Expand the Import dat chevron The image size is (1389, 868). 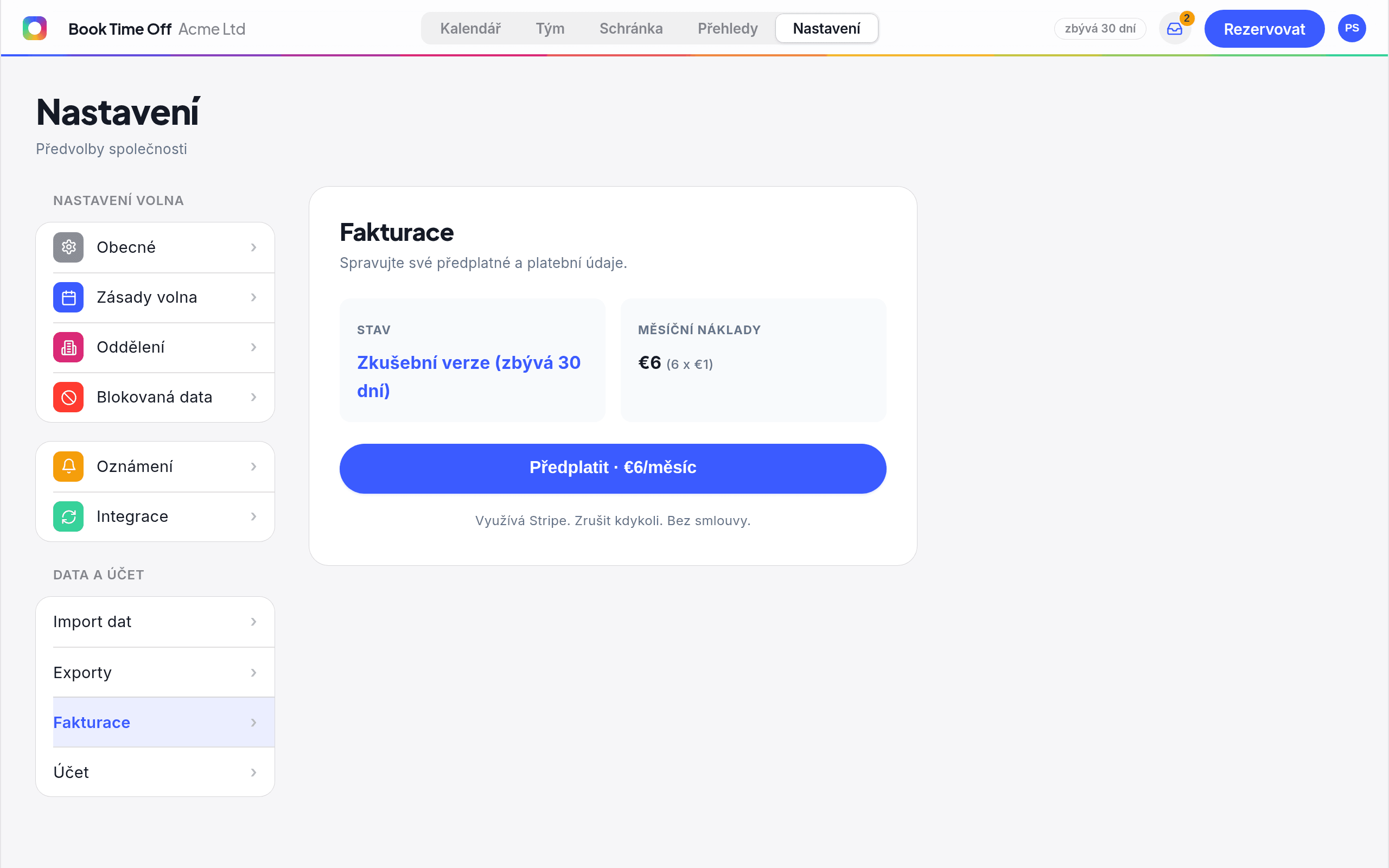[254, 622]
